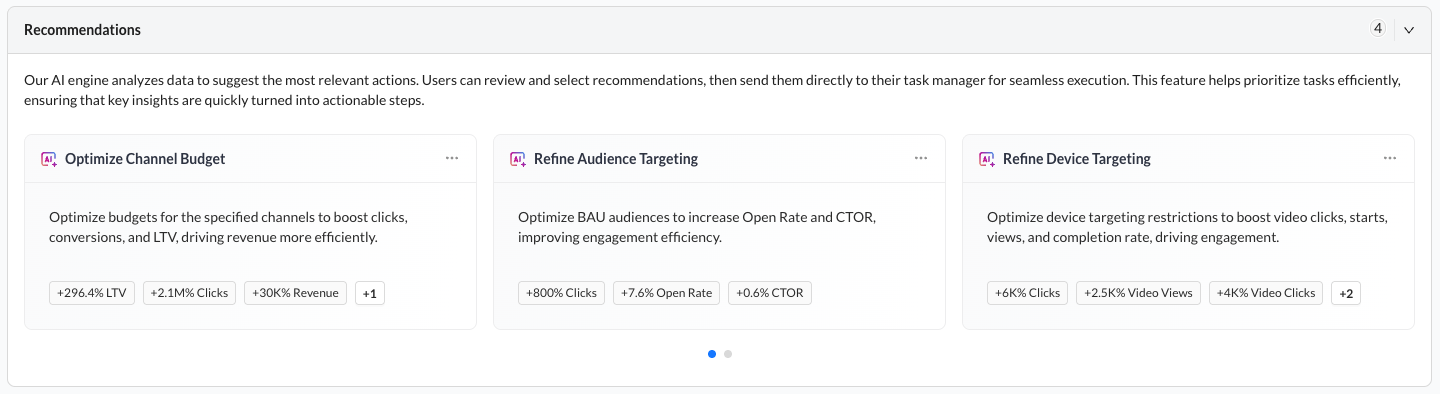Image resolution: width=1440 pixels, height=394 pixels.
Task: Click the +7.6% Open Rate tag
Action: [x=667, y=293]
